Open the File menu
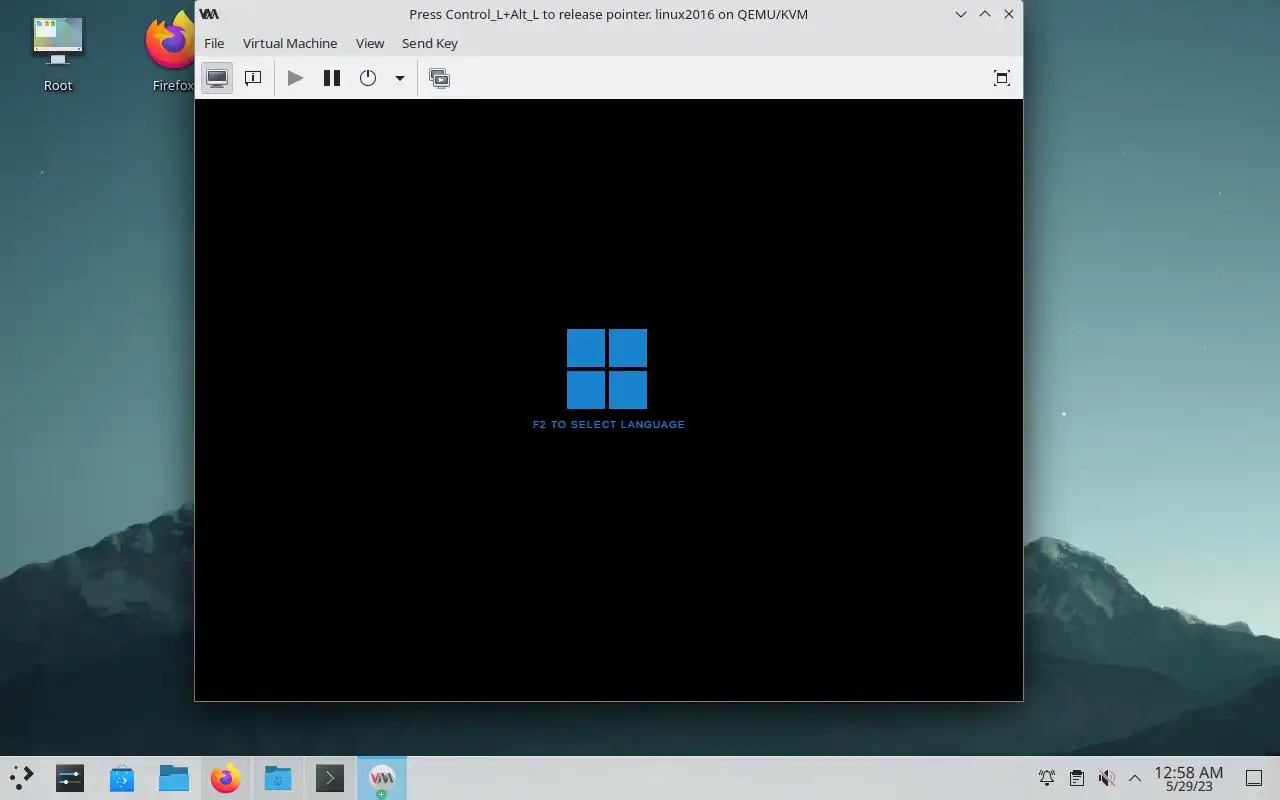 [214, 43]
